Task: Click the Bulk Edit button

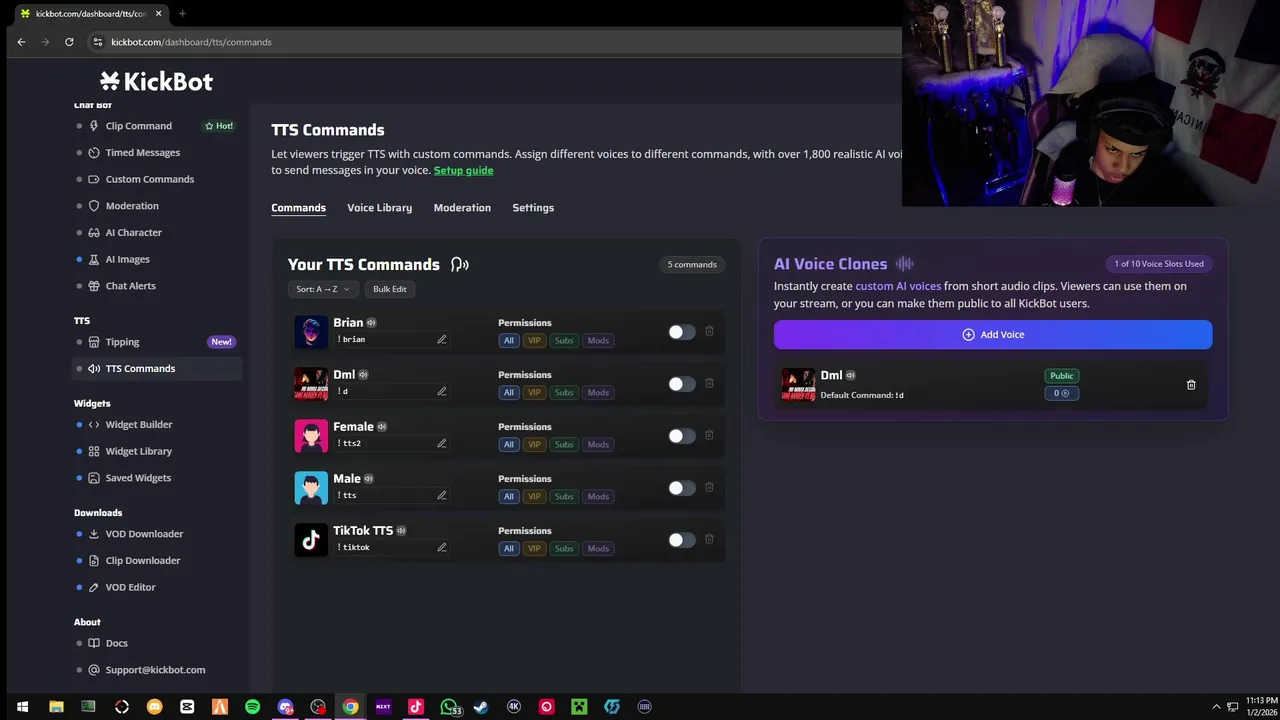Action: [390, 289]
